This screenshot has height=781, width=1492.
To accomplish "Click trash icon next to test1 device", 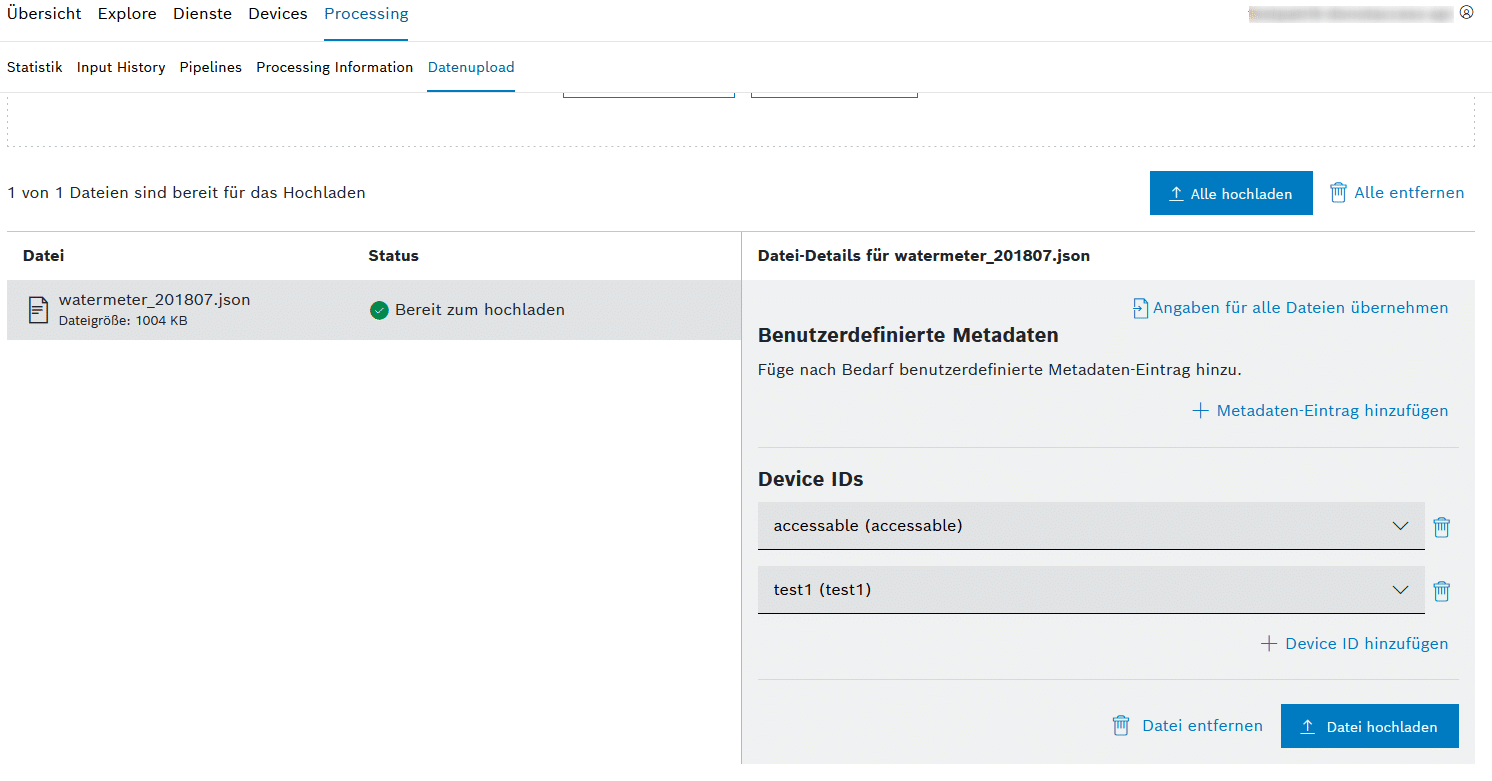I will coord(1441,591).
